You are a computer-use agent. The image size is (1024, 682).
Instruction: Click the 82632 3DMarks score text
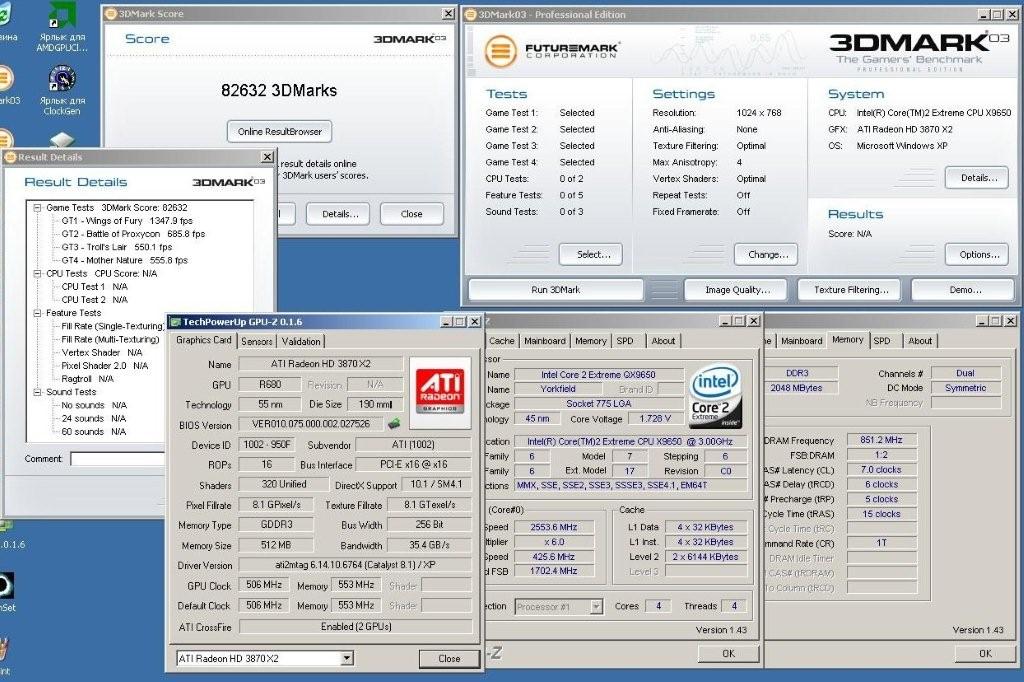coord(279,90)
